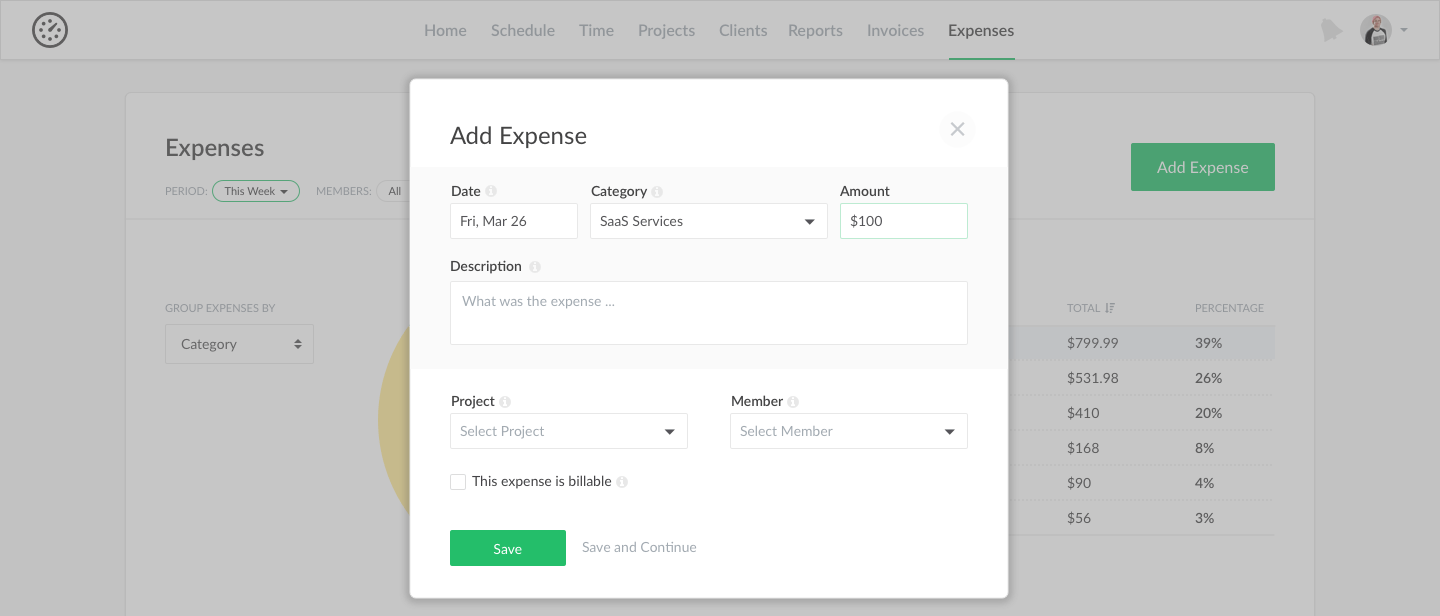Open the Category dropdown showing SaaS Services

tap(708, 221)
